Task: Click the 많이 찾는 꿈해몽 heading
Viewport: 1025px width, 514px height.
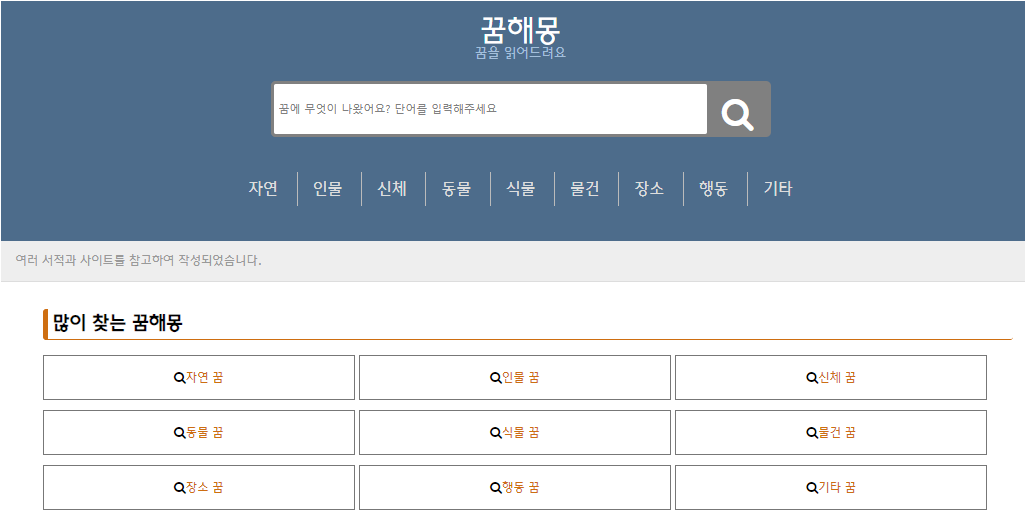Action: [118, 323]
